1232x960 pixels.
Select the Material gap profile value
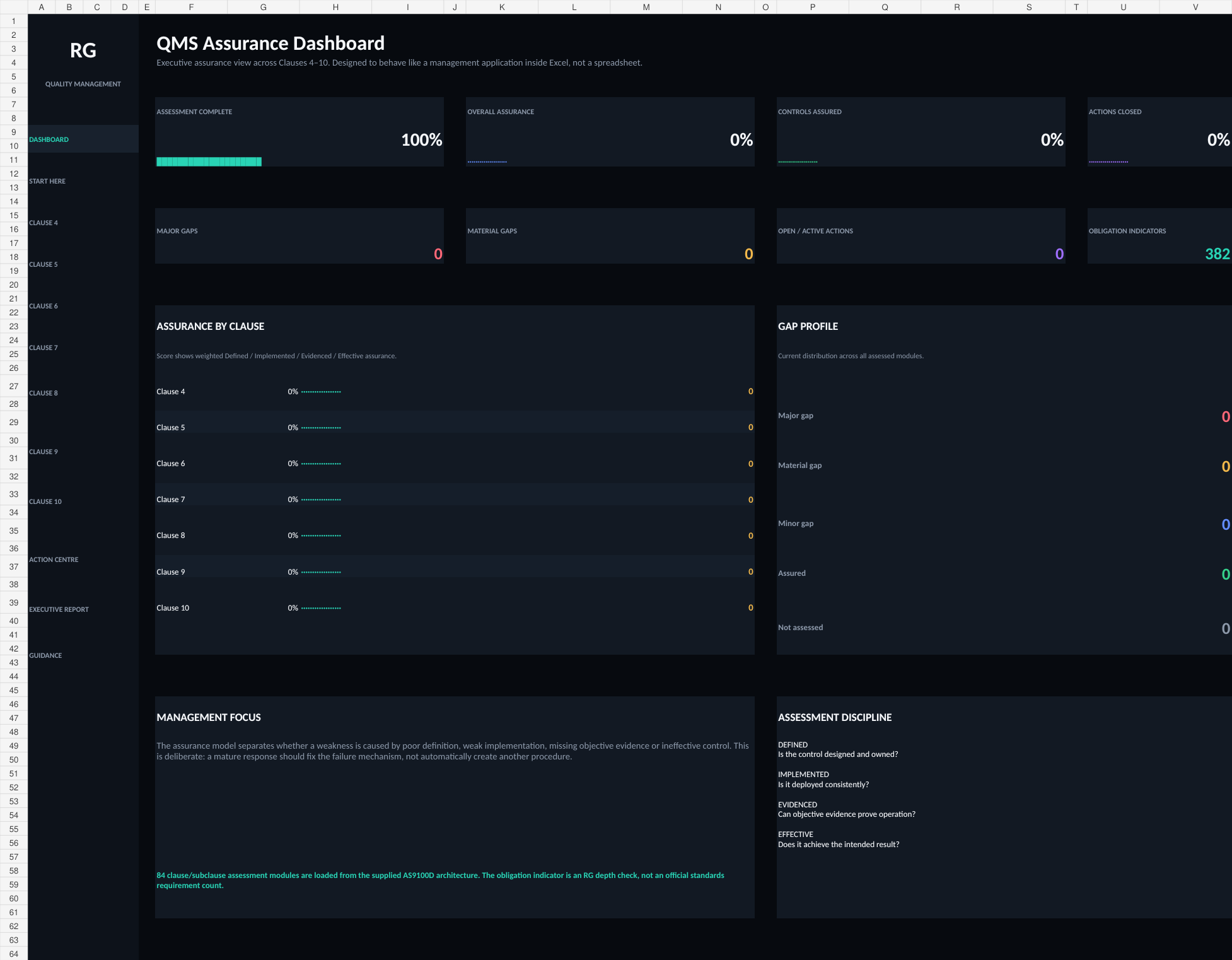click(x=1226, y=467)
